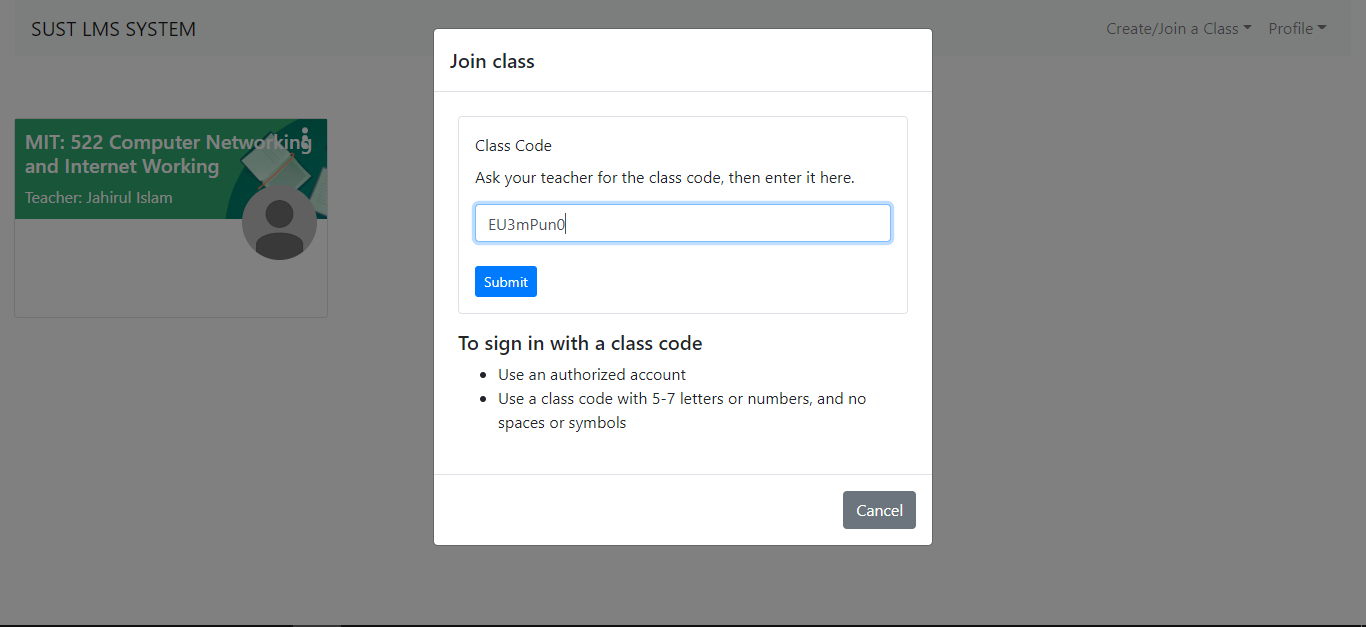Go to SUST LMS SYSTEM home link
1366x627 pixels.
pyautogui.click(x=113, y=29)
